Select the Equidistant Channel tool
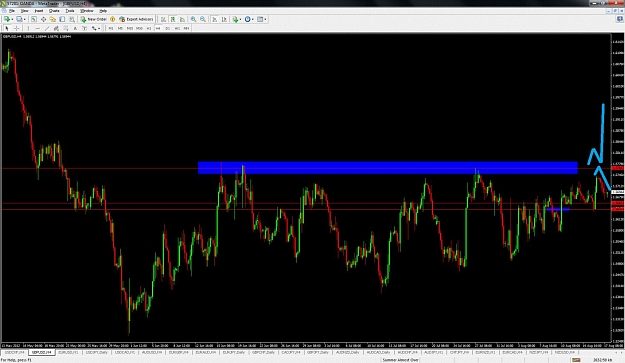The width and height of the screenshot is (625, 363). click(x=56, y=28)
